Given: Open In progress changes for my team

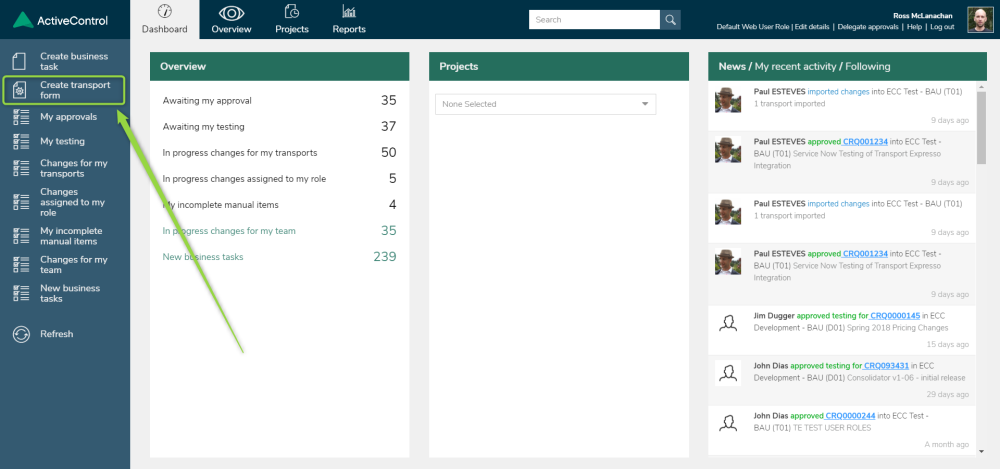Looking at the screenshot, I should coord(229,231).
